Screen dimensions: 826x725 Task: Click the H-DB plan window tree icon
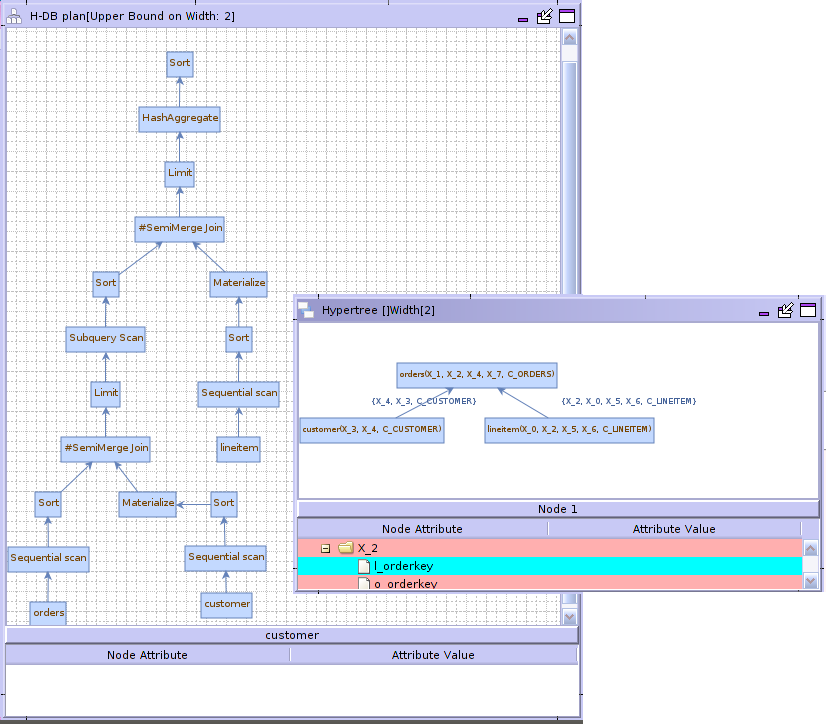click(14, 16)
